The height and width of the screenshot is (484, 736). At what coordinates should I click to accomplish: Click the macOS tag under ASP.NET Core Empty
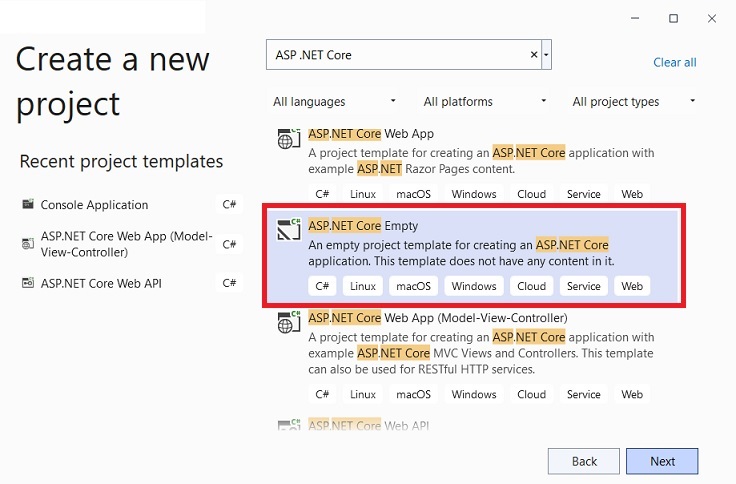(x=413, y=286)
